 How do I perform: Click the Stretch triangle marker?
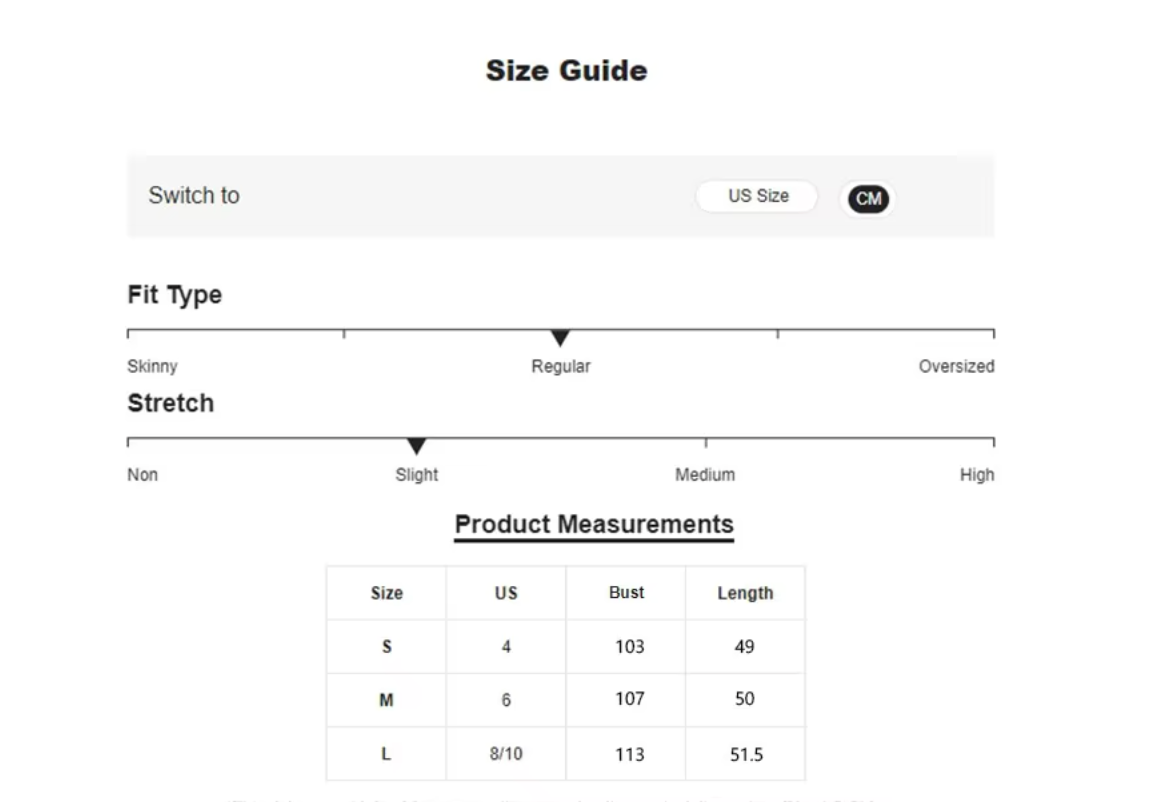[416, 446]
